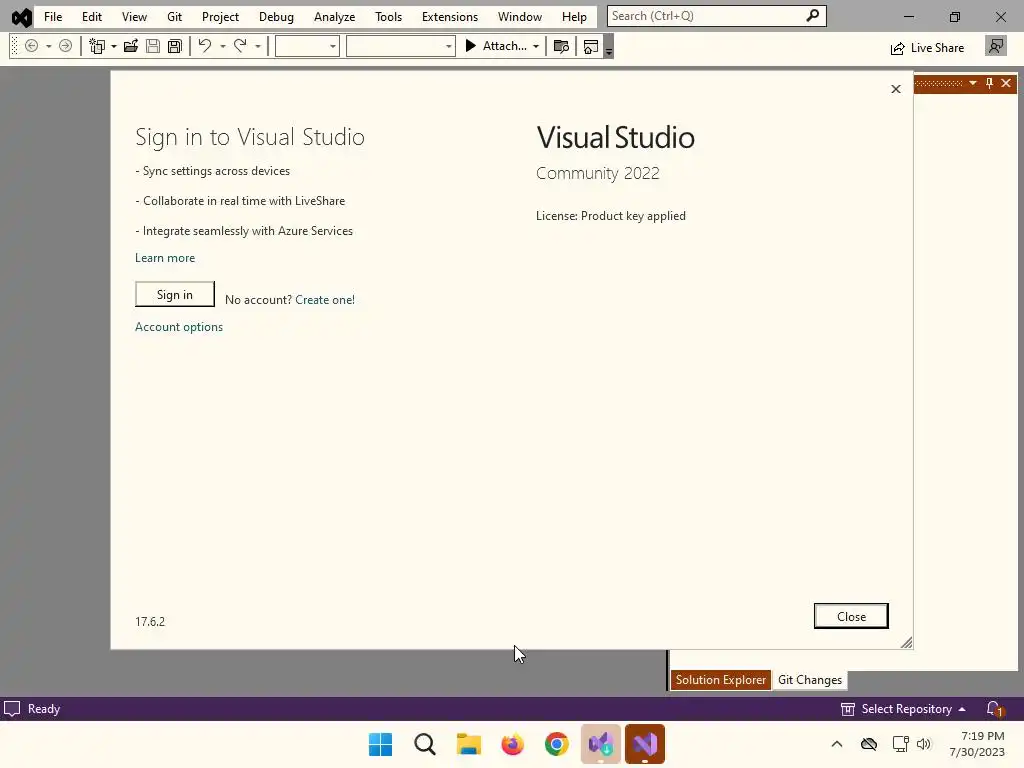Screen dimensions: 1024x768
Task: Open the Help menu
Action: [574, 16]
